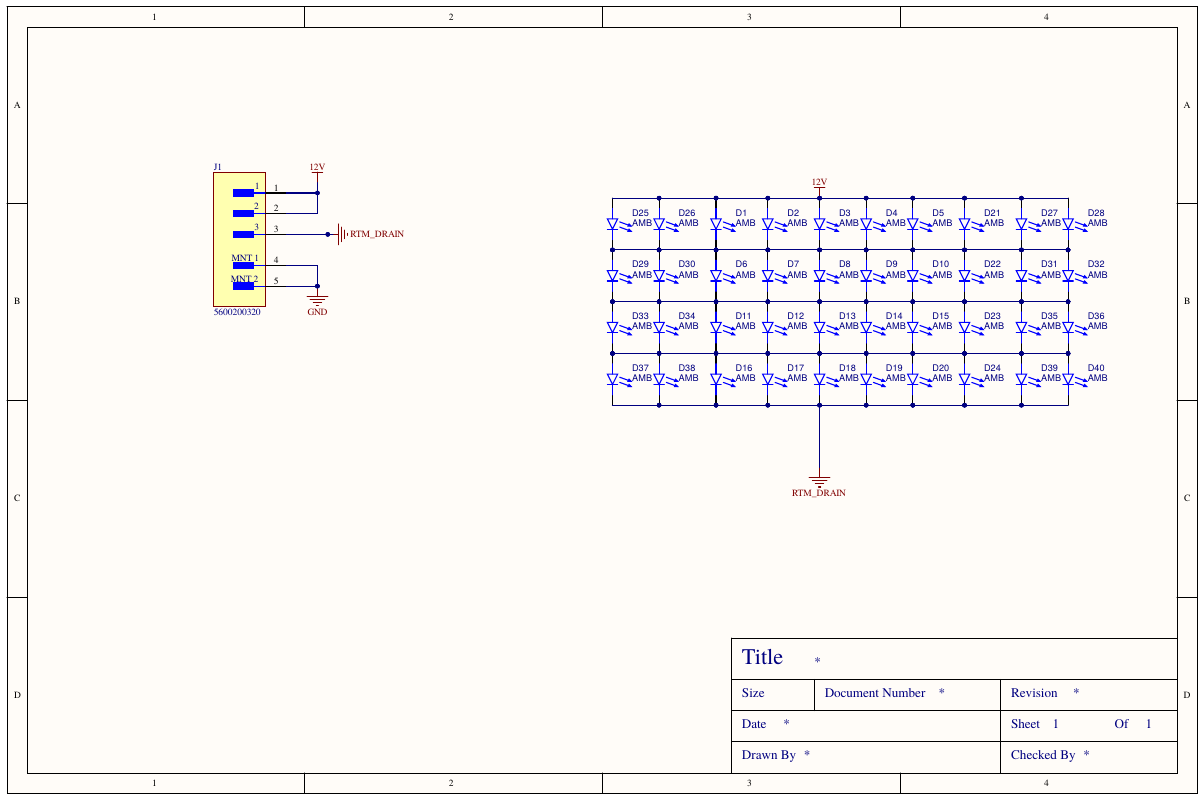Click the D25 designator label
Image resolution: width=1203 pixels, height=799 pixels.
click(640, 213)
